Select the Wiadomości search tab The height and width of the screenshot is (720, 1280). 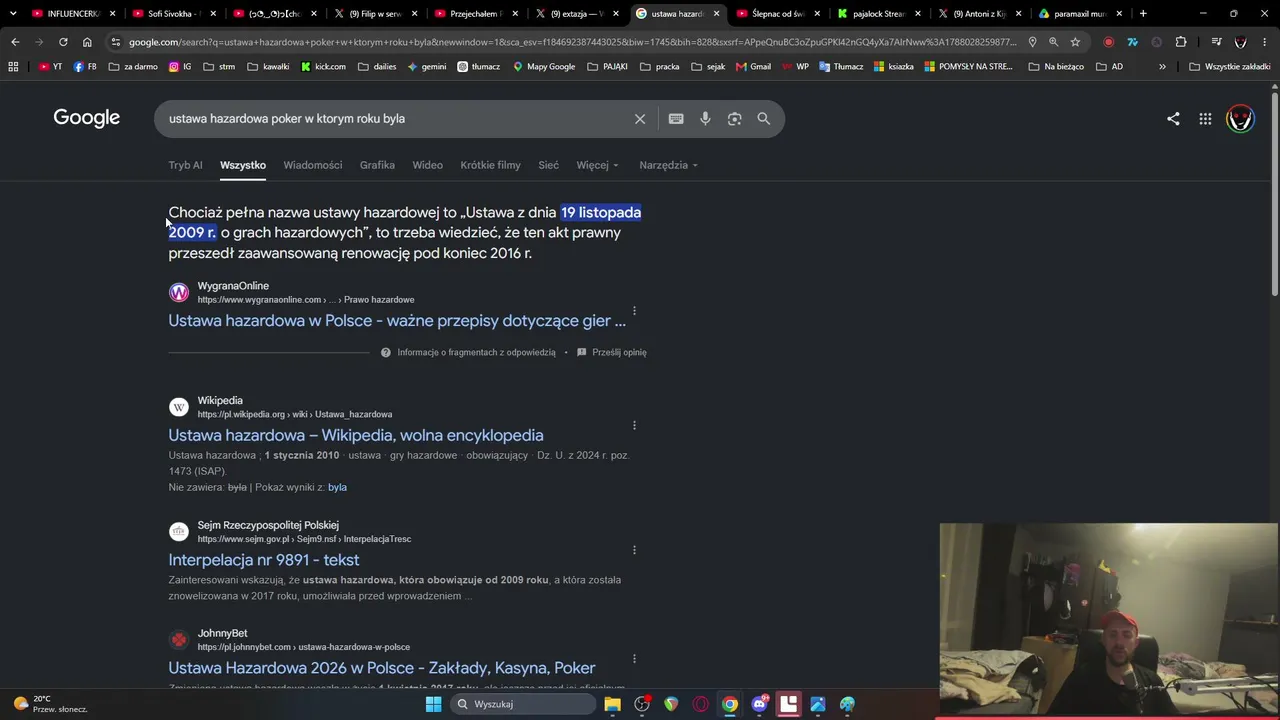coord(313,165)
